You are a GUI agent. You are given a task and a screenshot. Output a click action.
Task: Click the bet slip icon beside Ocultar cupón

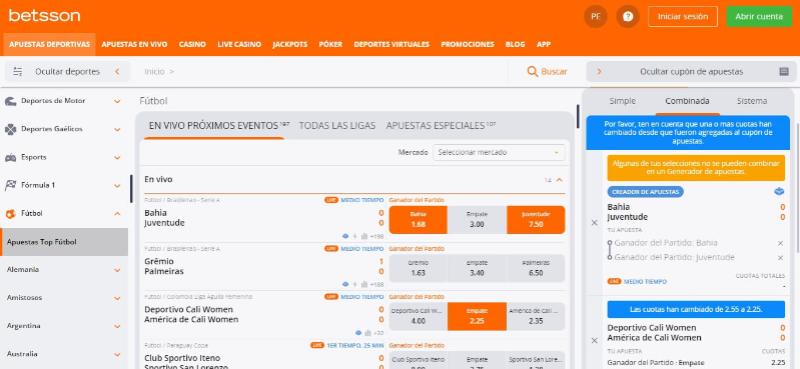tap(784, 72)
